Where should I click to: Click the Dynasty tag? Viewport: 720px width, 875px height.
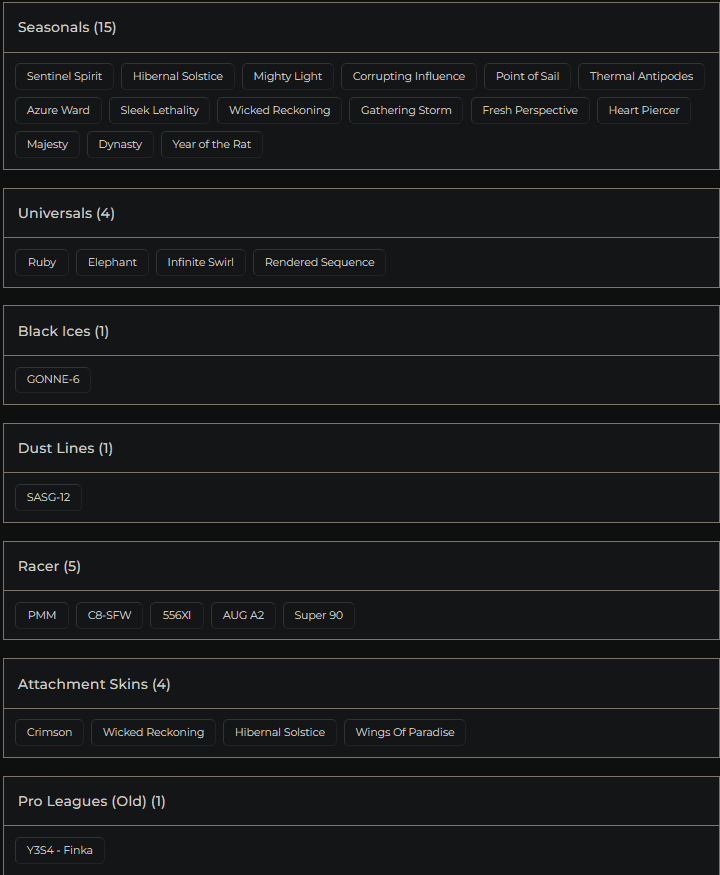coord(119,144)
